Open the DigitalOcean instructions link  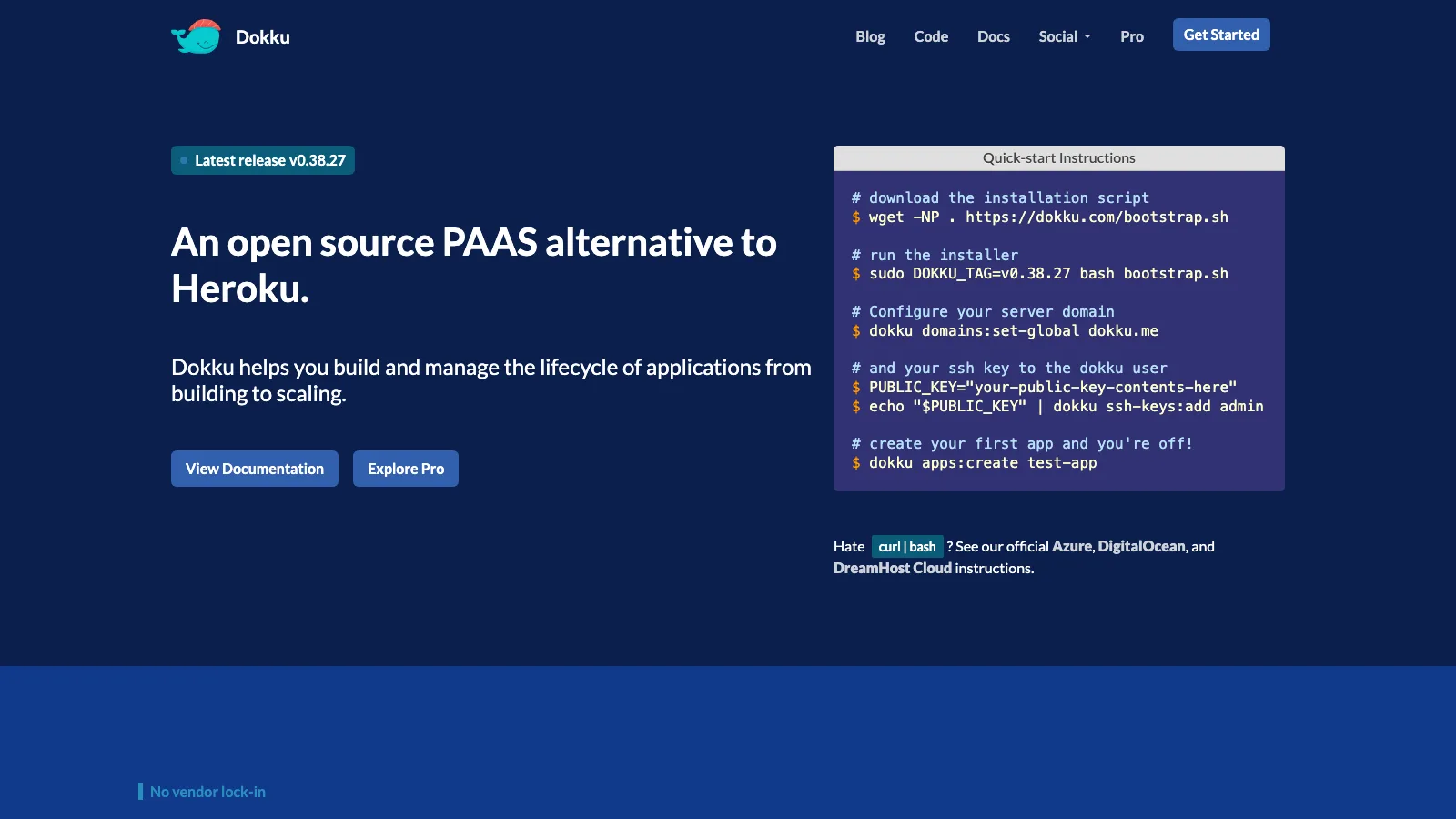click(x=1141, y=546)
